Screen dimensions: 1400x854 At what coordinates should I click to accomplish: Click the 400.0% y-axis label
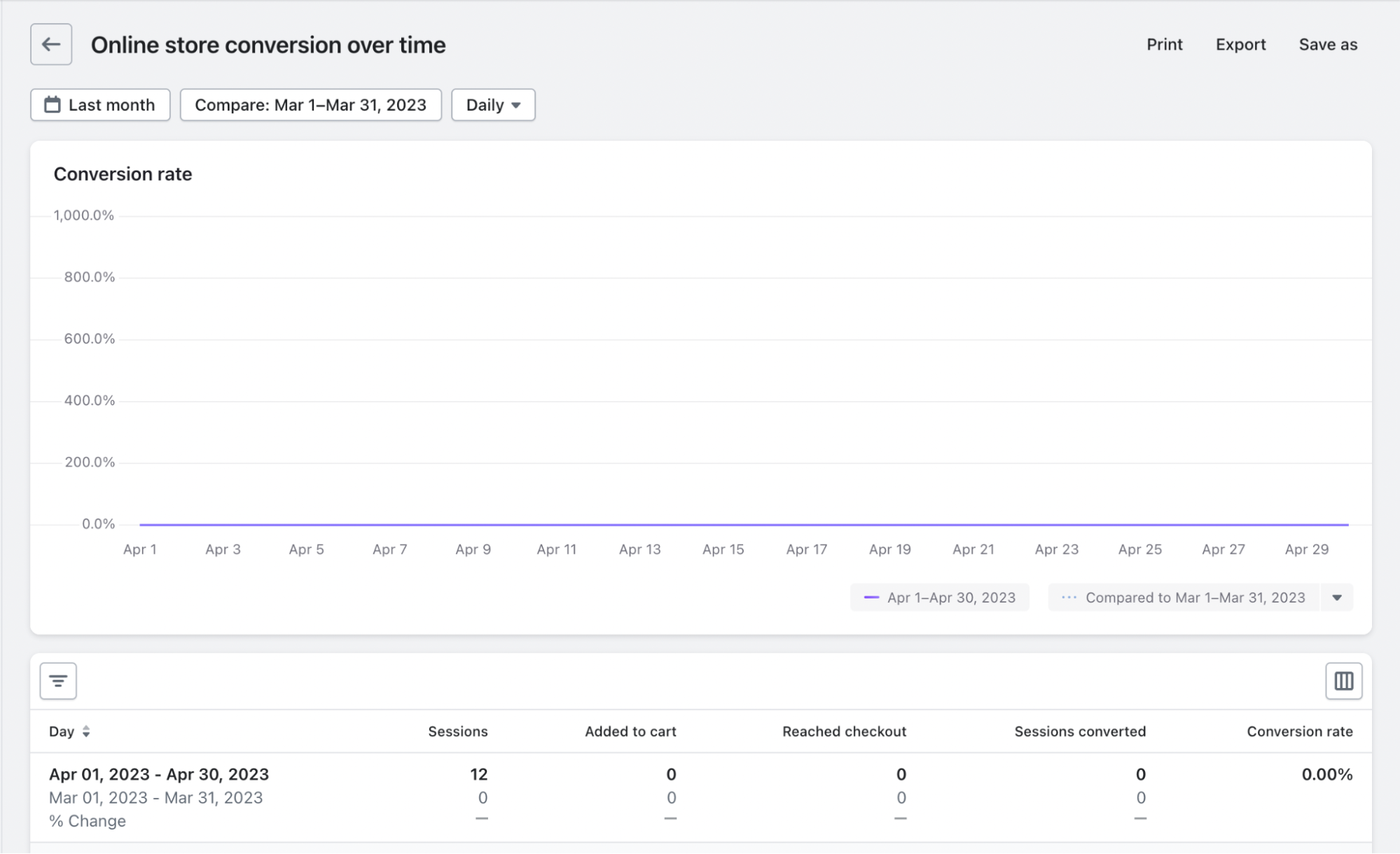89,400
